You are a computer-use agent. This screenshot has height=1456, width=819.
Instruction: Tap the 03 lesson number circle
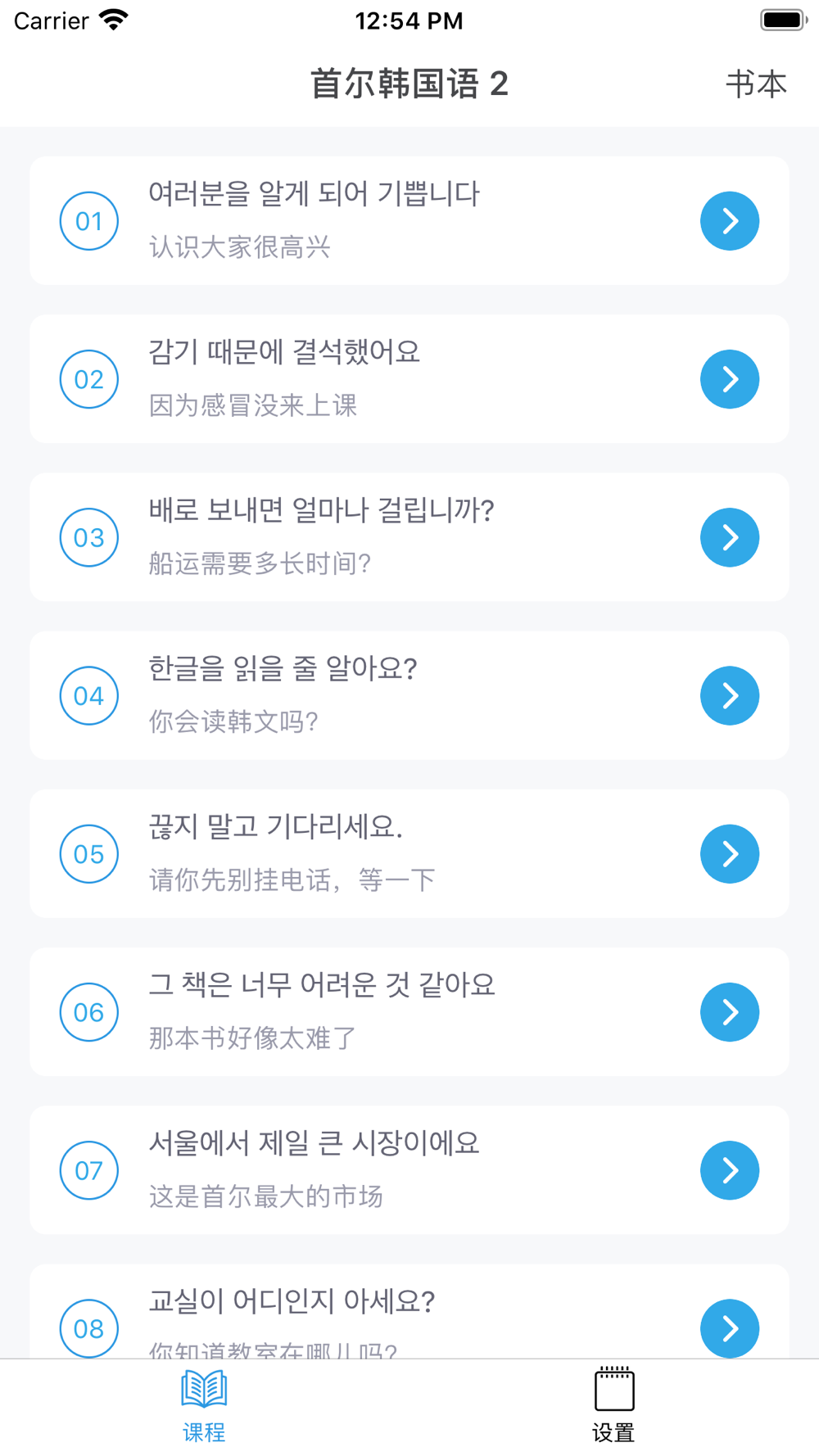89,537
